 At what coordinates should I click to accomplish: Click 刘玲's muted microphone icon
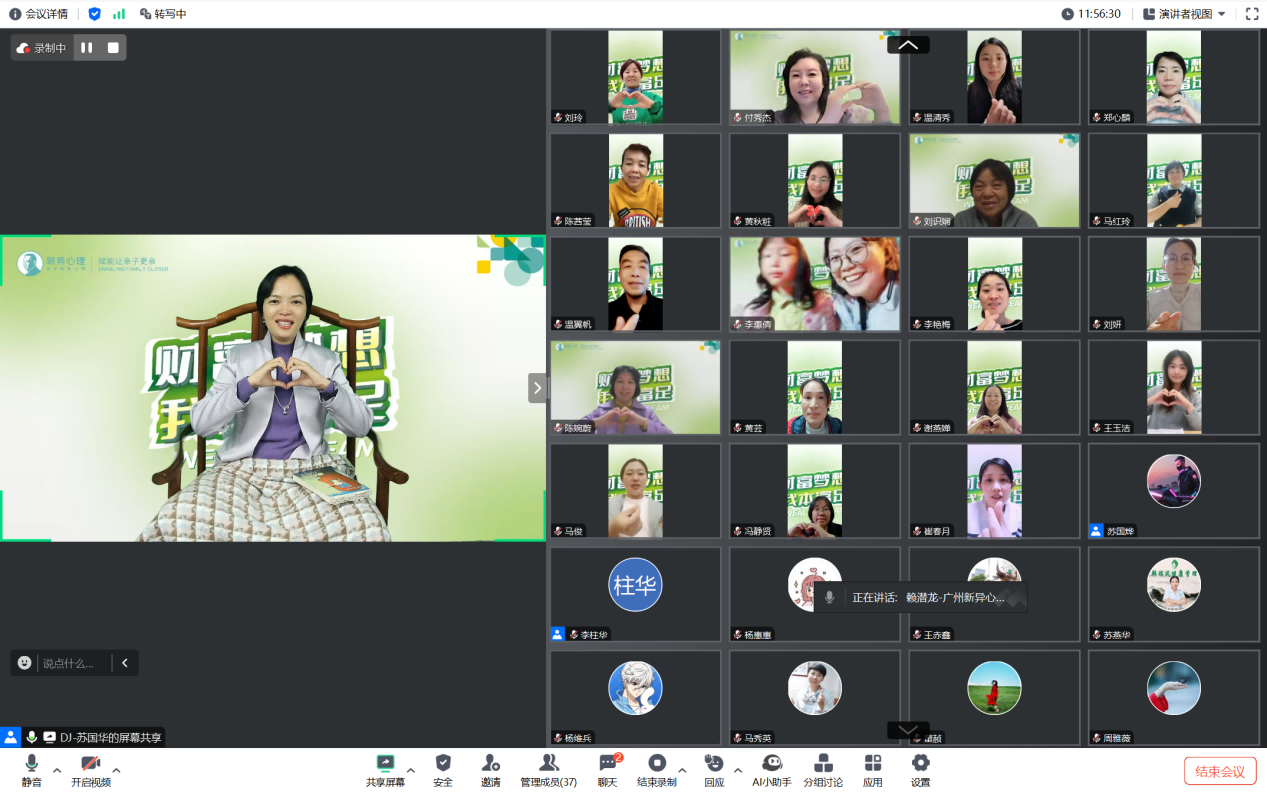[558, 117]
